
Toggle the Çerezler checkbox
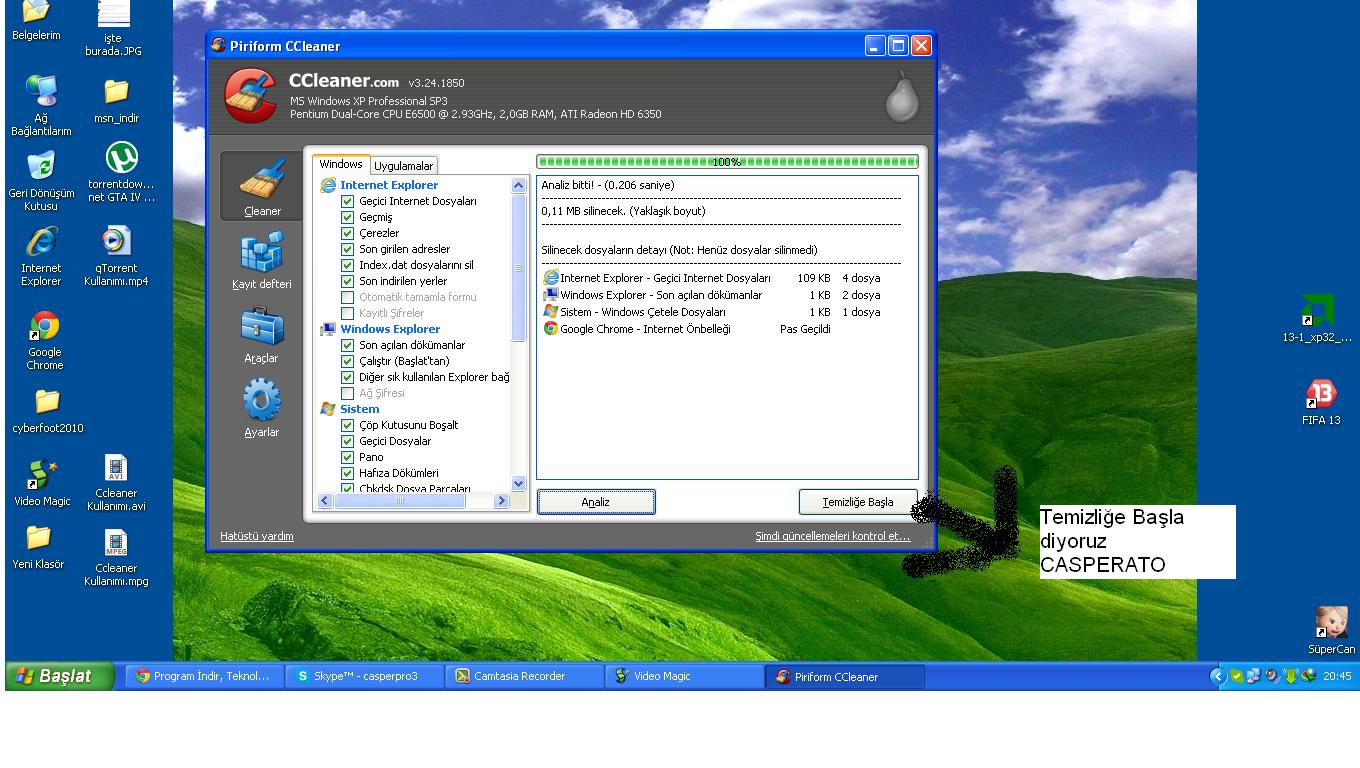[x=348, y=233]
